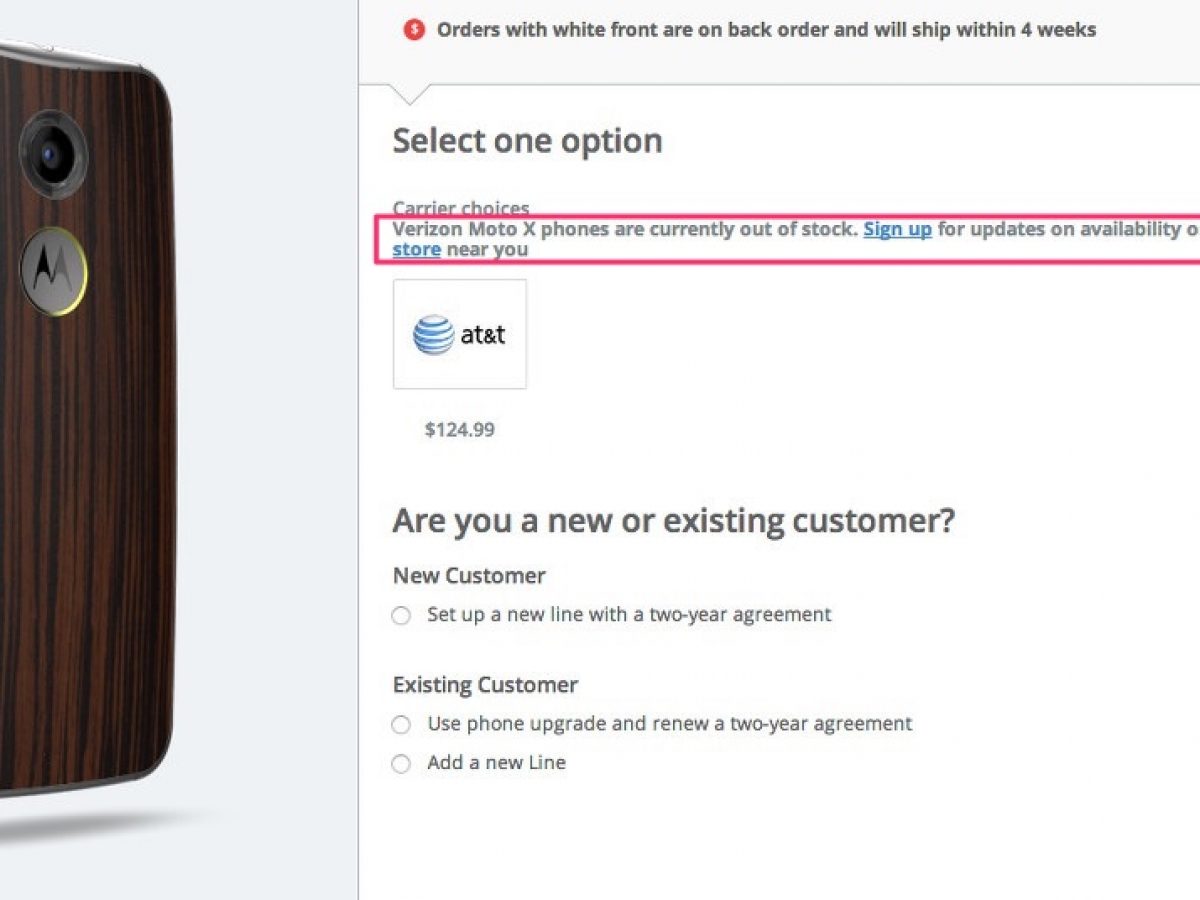
Task: Open the 'Sign up' link for availability updates
Action: [x=897, y=229]
